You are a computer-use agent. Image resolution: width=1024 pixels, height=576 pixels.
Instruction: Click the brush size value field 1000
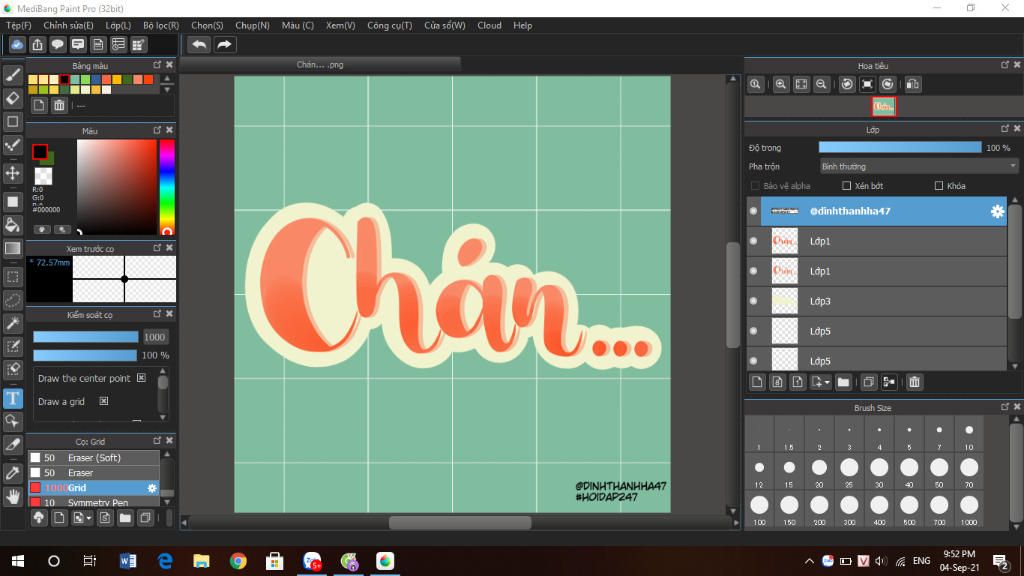[x=155, y=337]
